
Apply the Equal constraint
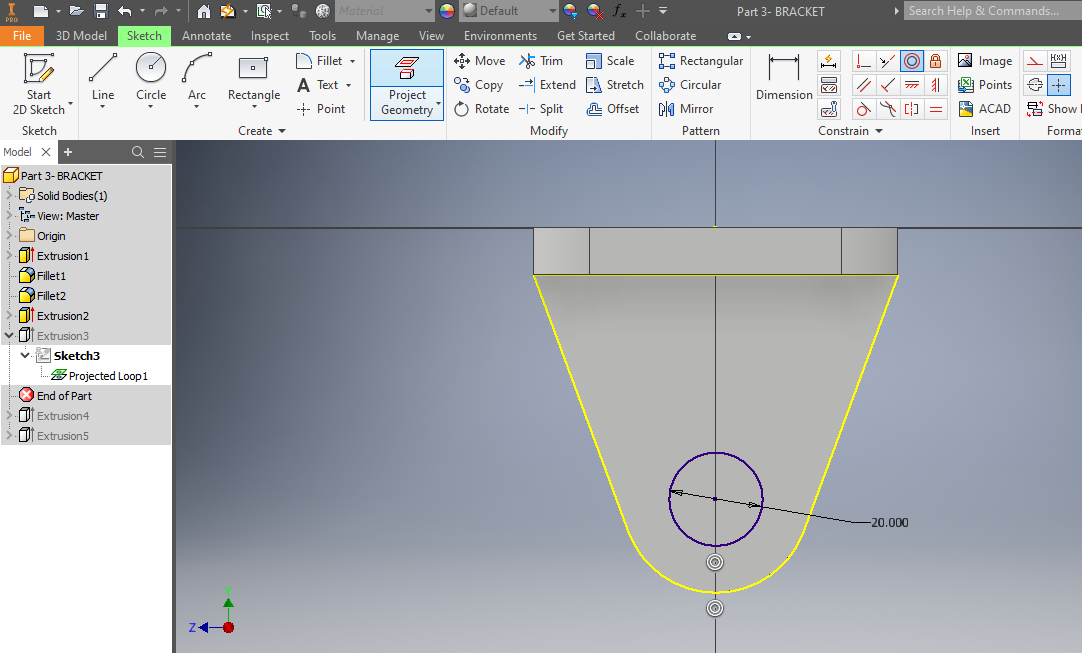937,108
